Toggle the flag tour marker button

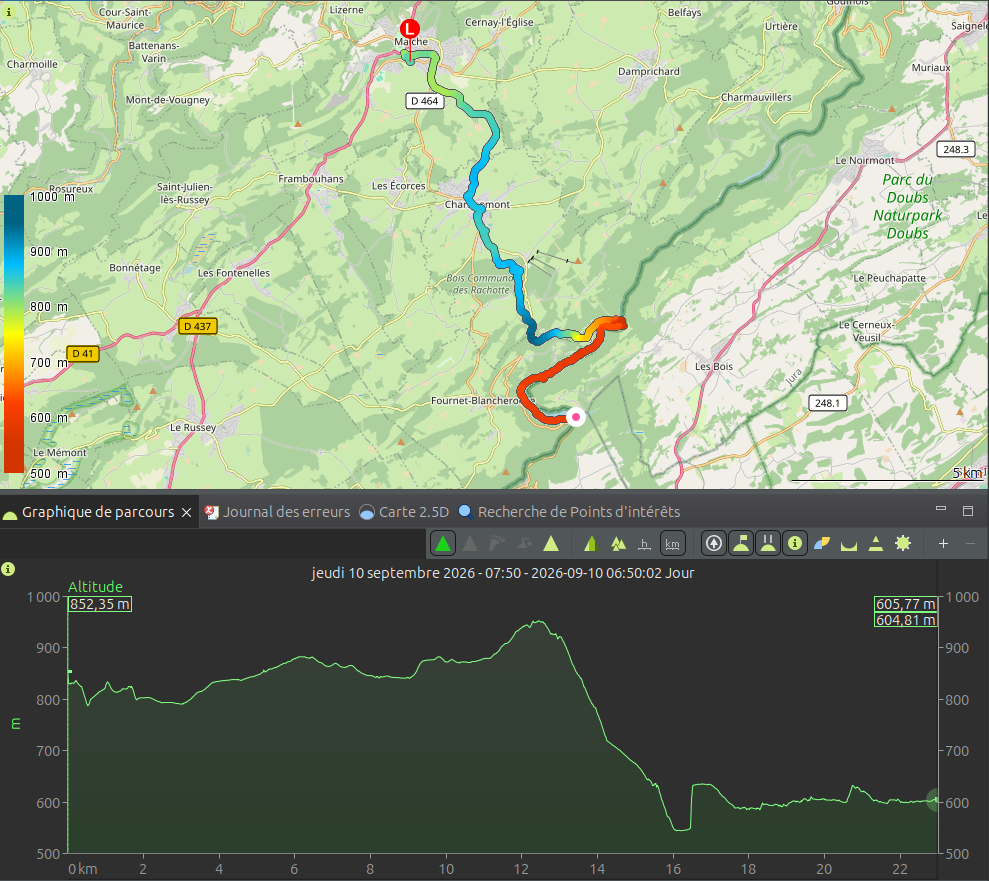741,544
